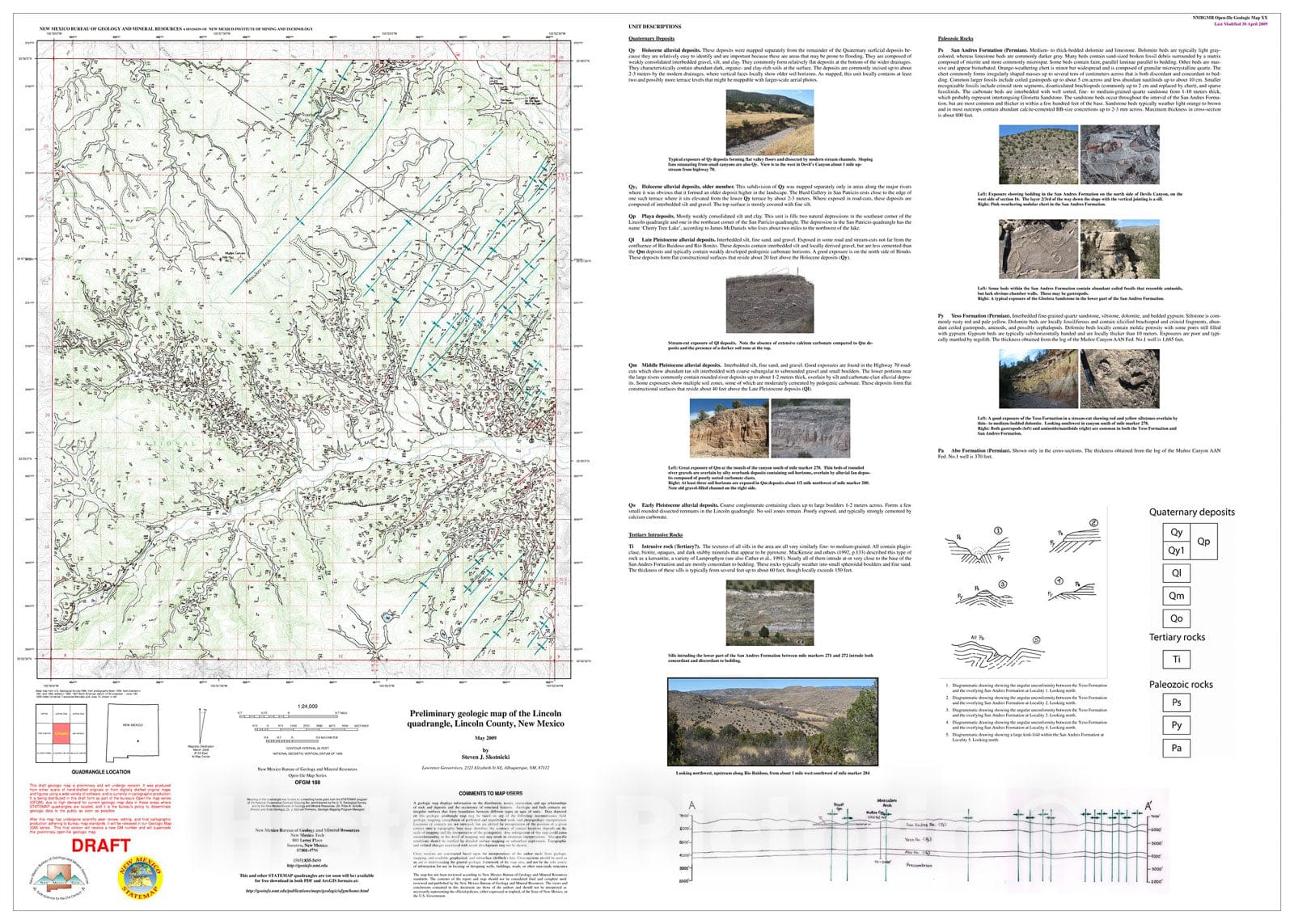Click the map title 'Preliminary geologic map of the Lincoln quadrangle'
1294x924 pixels.
click(x=486, y=719)
